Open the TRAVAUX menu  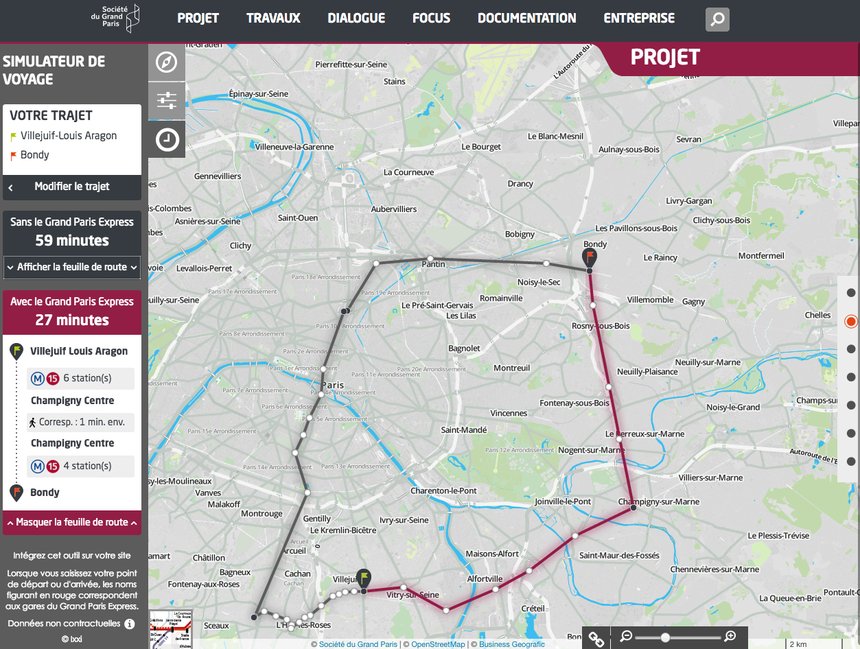[273, 18]
